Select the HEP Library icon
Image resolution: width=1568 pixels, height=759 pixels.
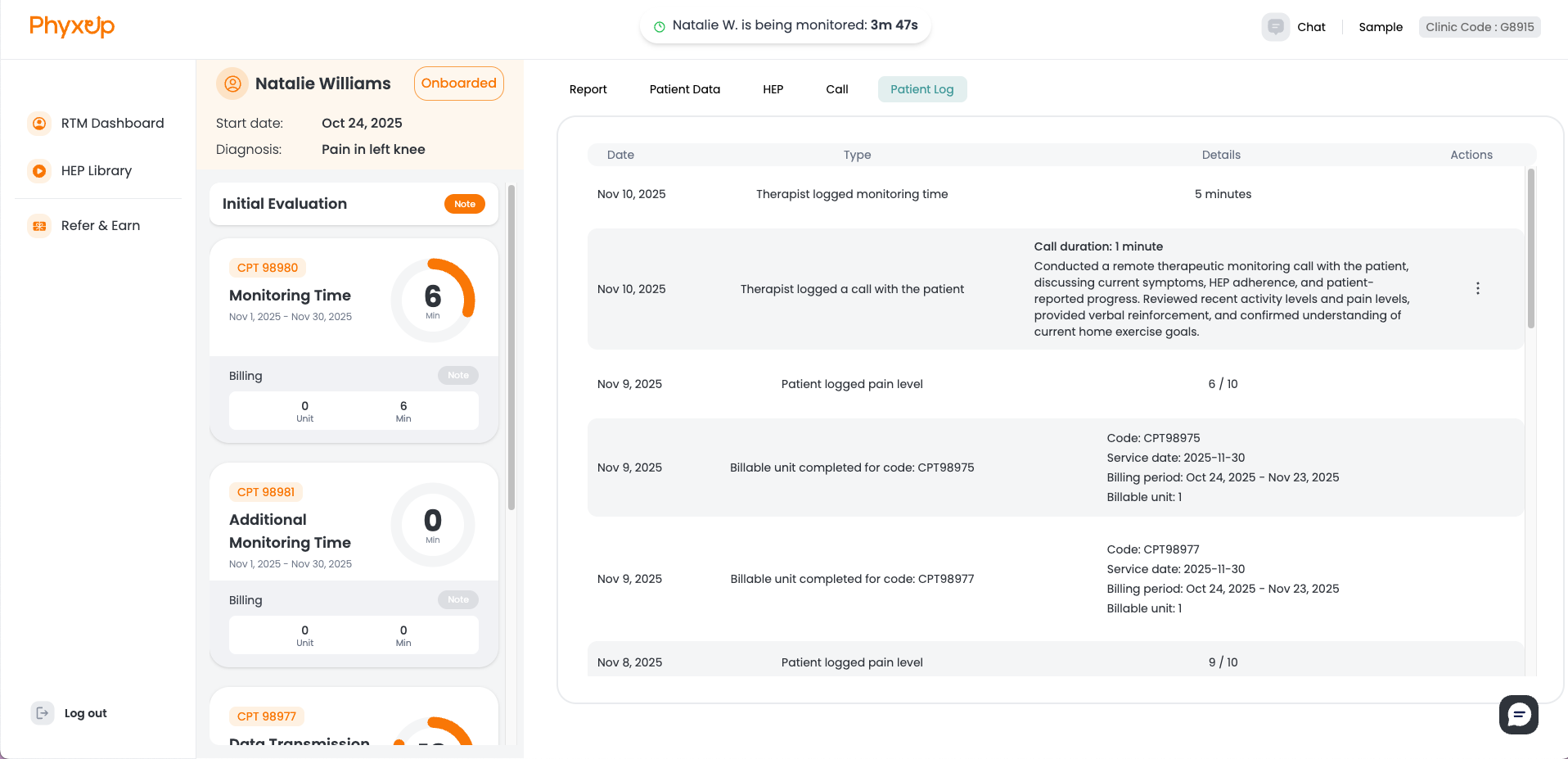point(39,170)
